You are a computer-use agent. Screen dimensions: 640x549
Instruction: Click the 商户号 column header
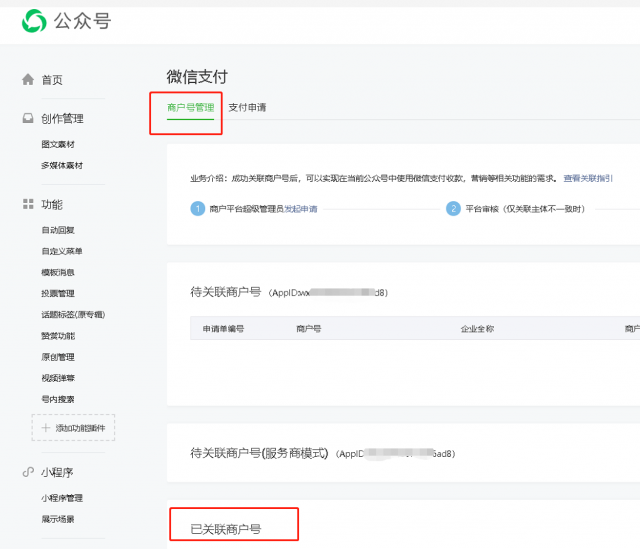[x=309, y=329]
